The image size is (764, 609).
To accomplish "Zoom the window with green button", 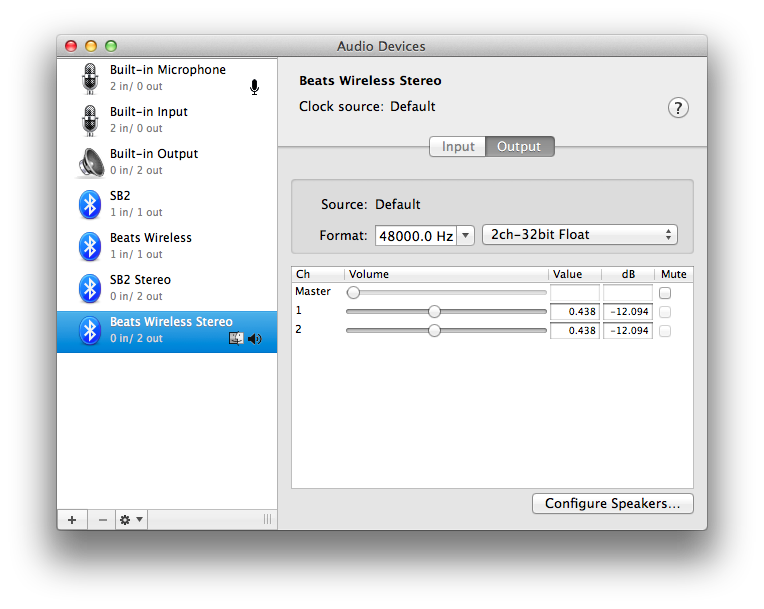I will tap(111, 46).
